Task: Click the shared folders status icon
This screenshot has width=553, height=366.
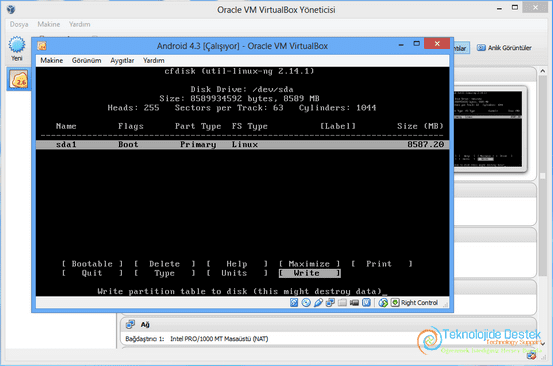Action: pos(342,303)
